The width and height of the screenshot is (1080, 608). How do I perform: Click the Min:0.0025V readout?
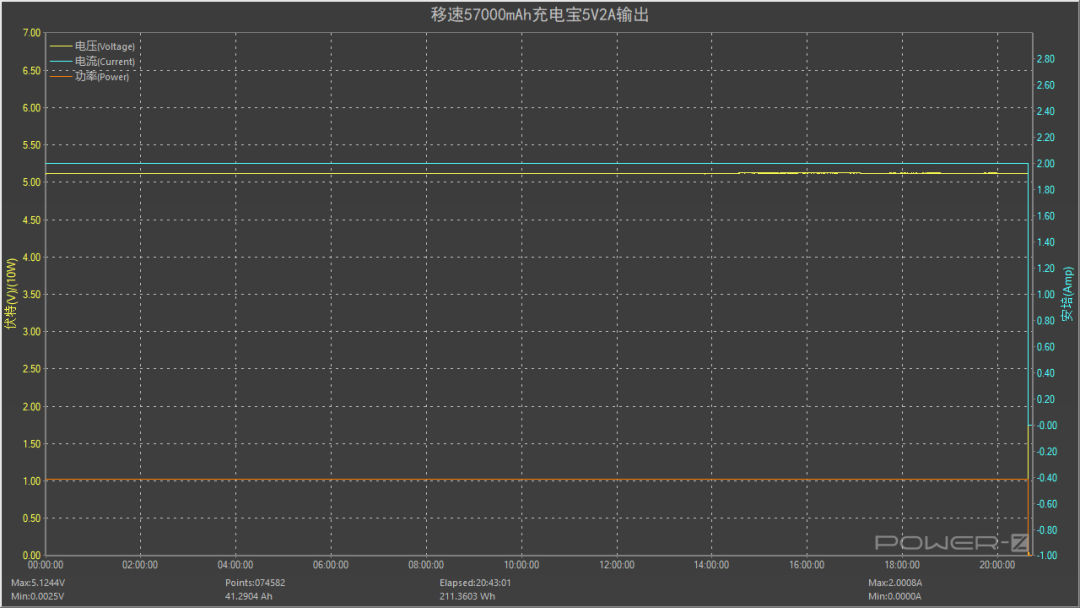pyautogui.click(x=37, y=596)
